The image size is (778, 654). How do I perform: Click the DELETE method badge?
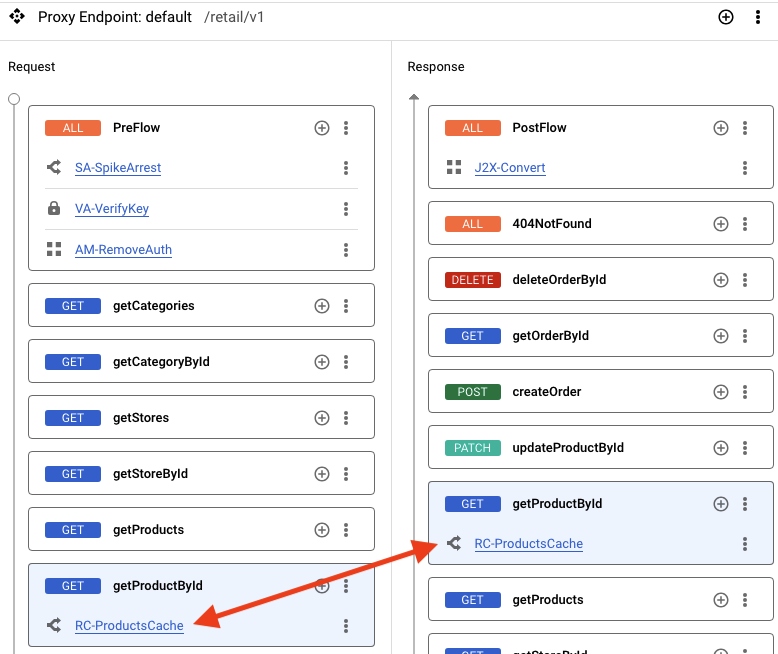tap(472, 280)
